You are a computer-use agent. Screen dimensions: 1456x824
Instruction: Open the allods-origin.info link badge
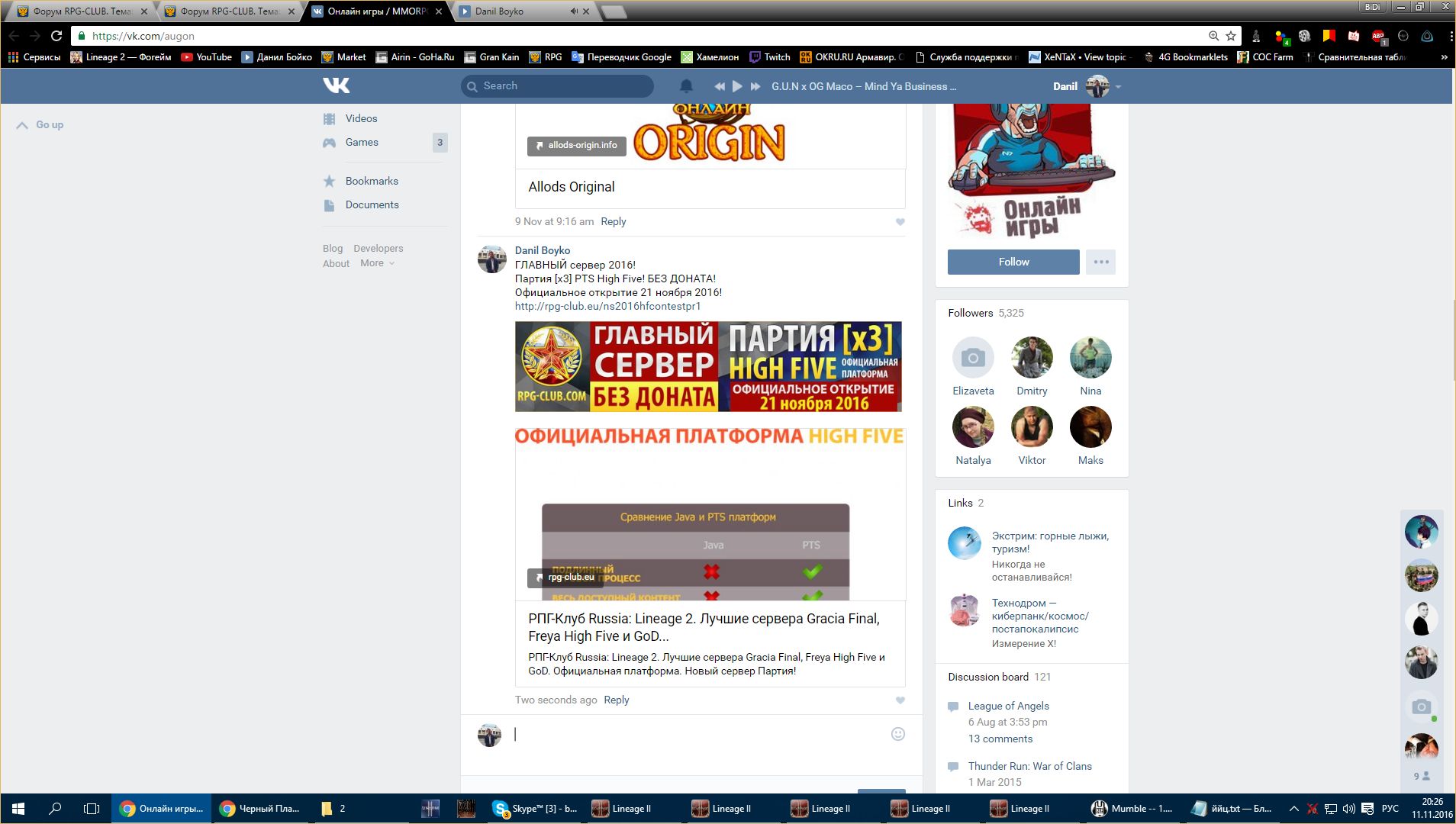click(x=577, y=146)
